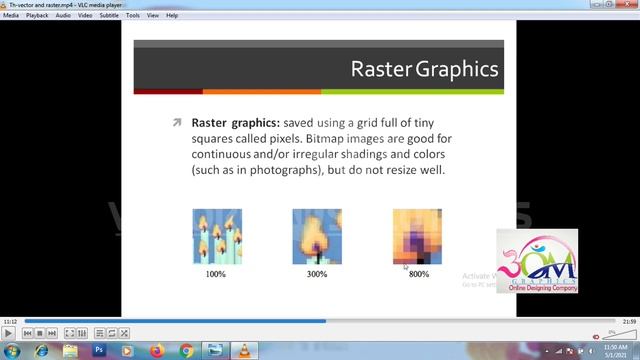Launch Internet Explorer from the taskbar

(41, 351)
